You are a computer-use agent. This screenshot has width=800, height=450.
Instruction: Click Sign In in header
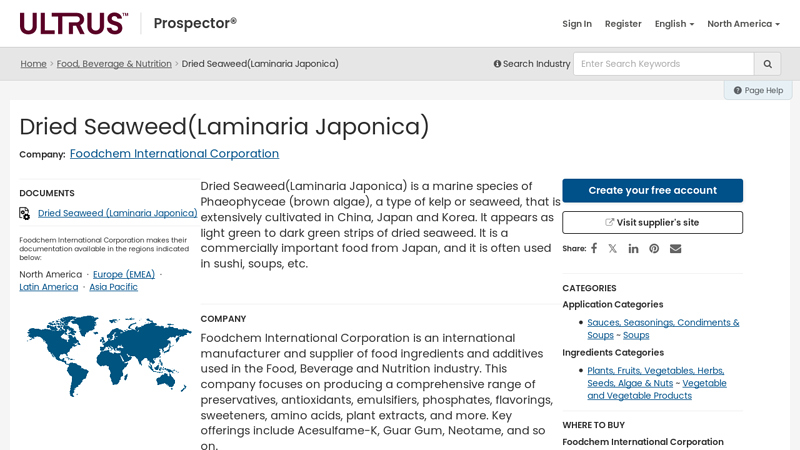[576, 24]
